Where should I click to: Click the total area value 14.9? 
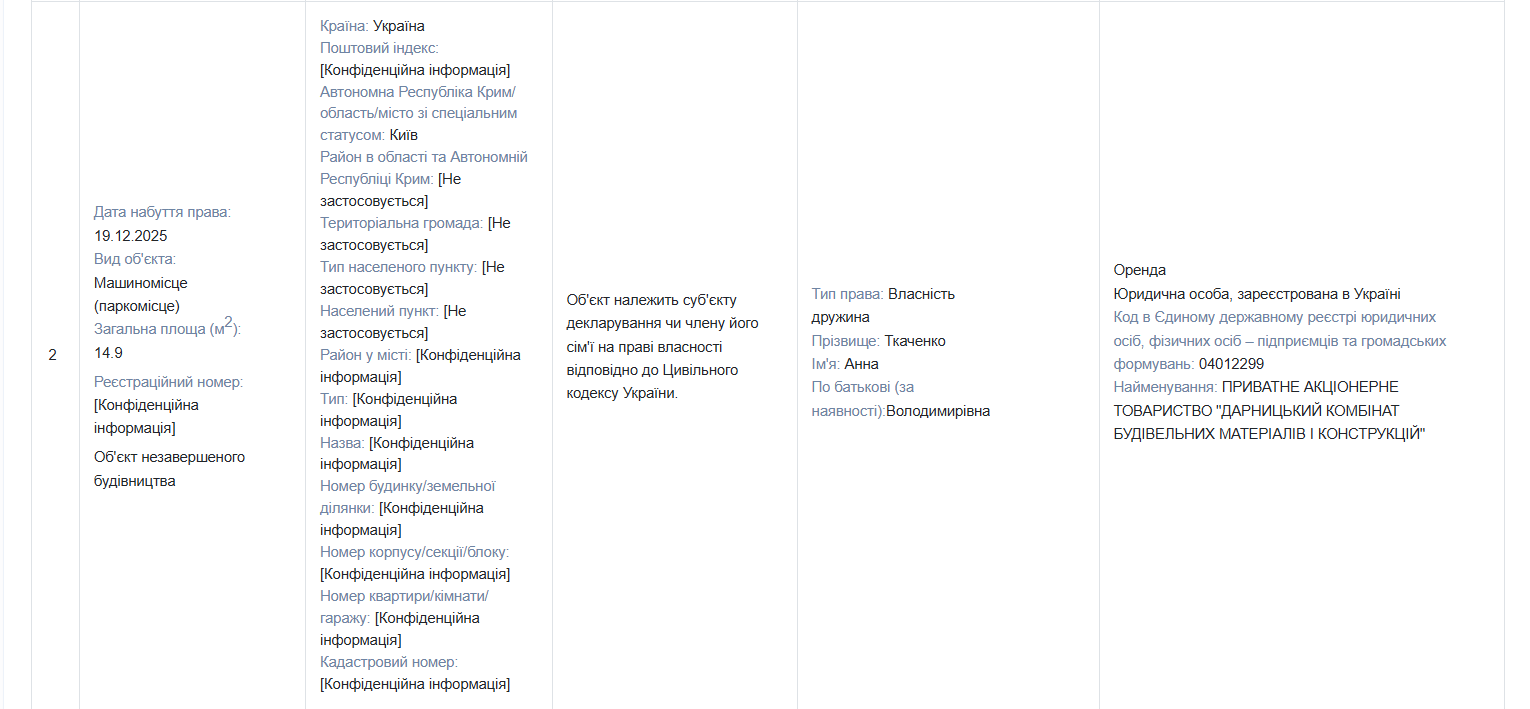coord(109,353)
